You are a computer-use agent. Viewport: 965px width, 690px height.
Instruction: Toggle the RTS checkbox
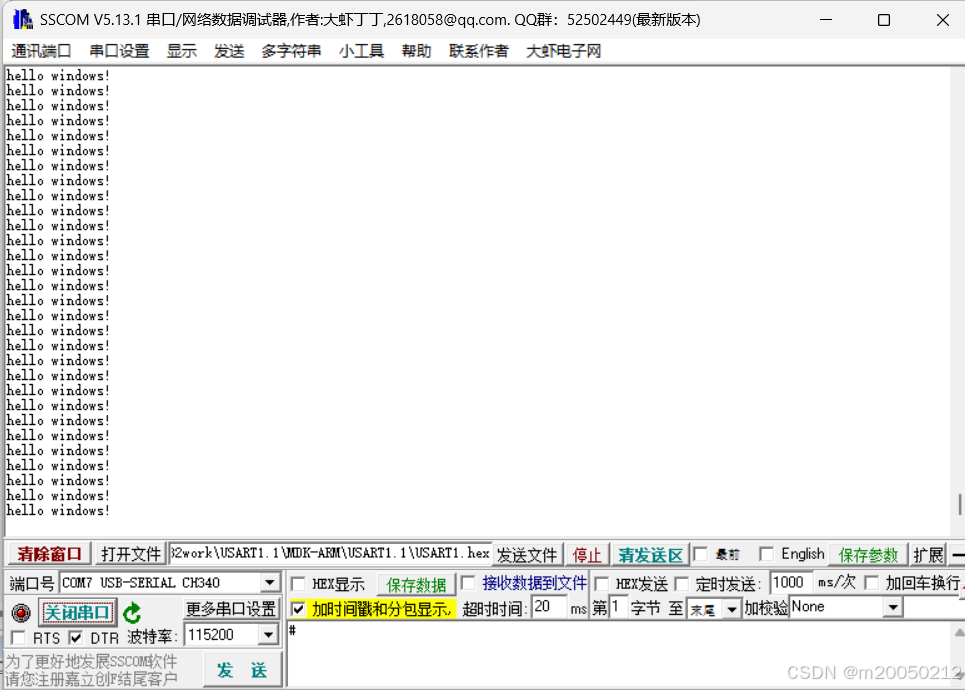[17, 634]
